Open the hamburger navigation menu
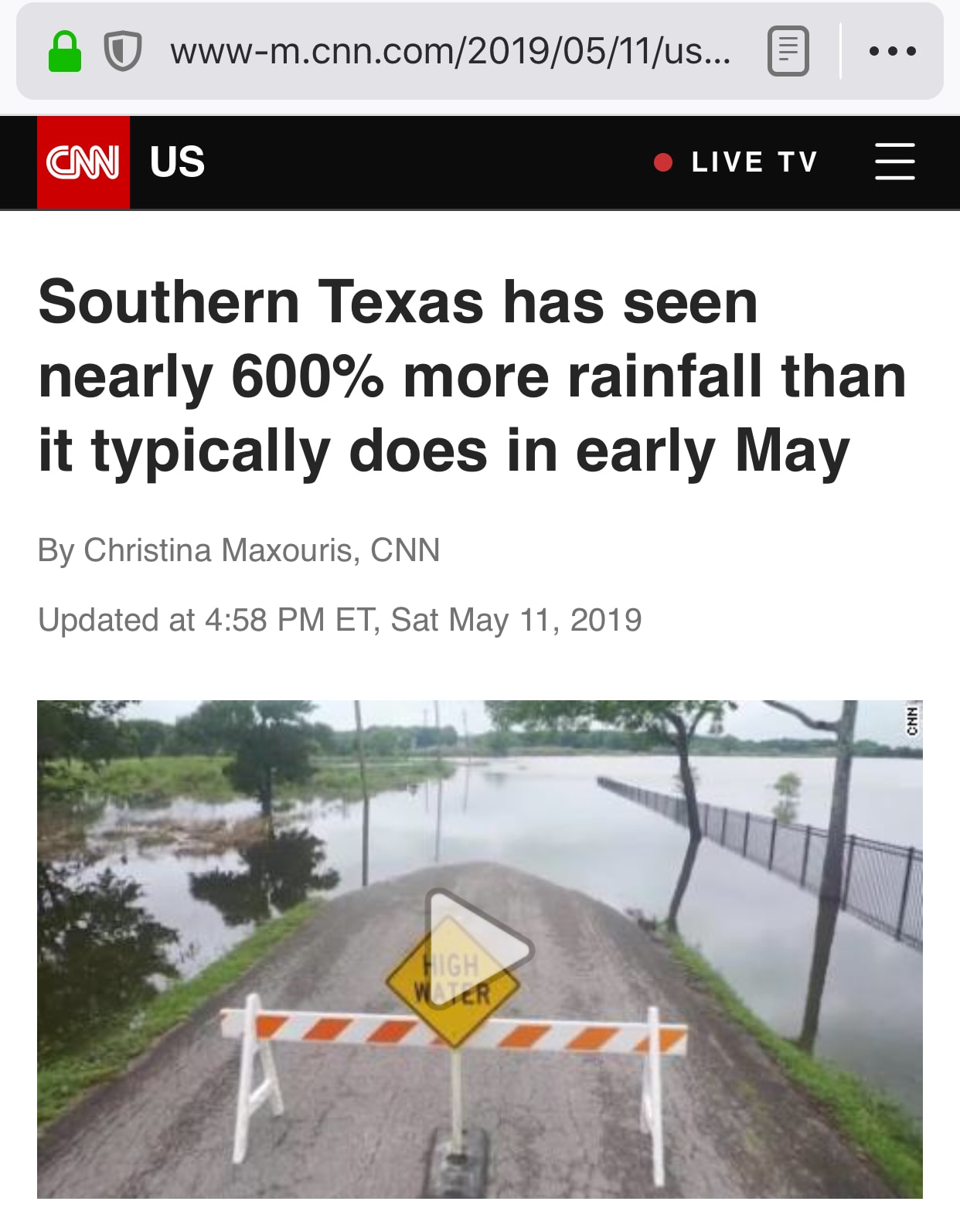Screen dimensions: 960x1232 coord(894,162)
